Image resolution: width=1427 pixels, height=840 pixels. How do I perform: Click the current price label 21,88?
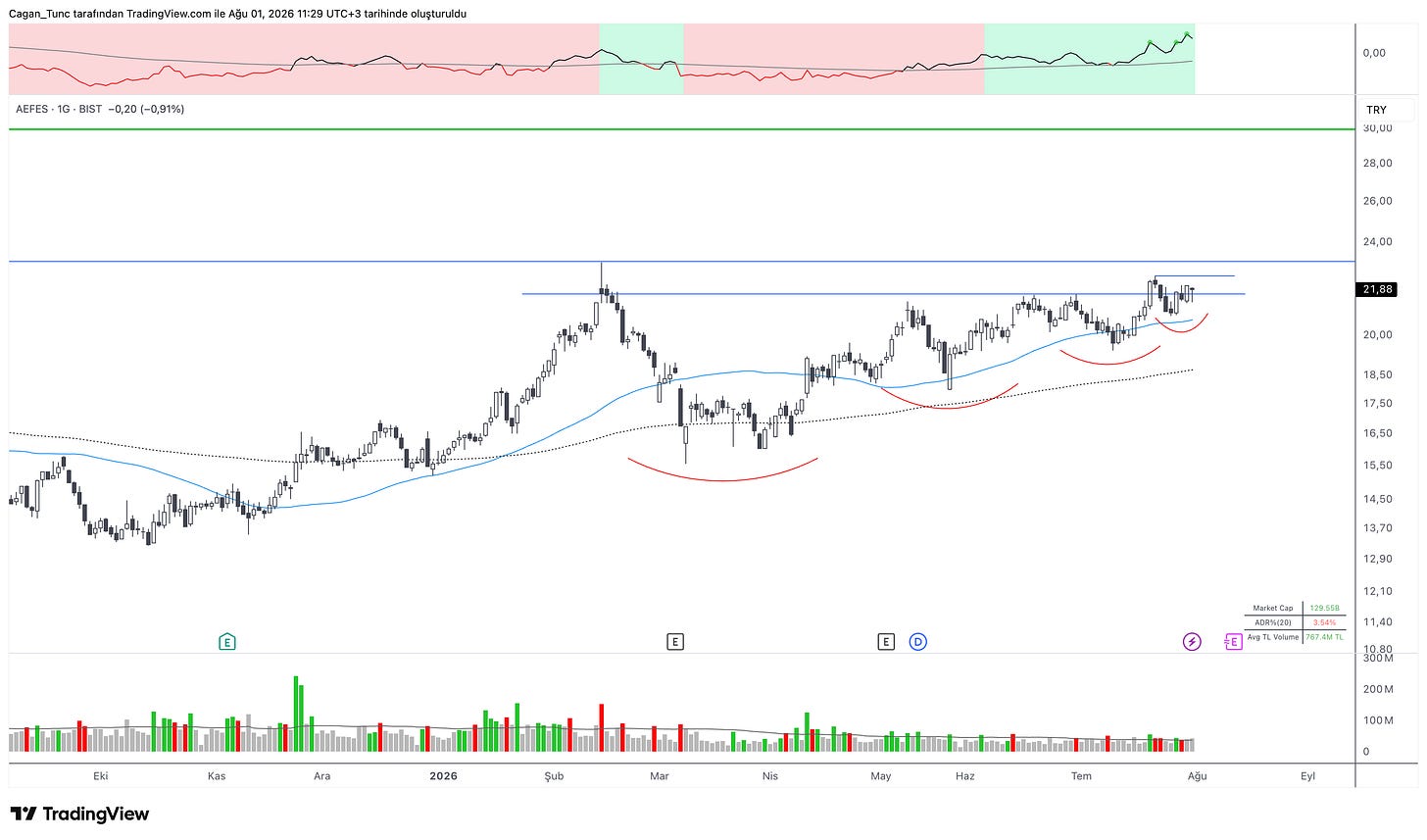[x=1378, y=289]
